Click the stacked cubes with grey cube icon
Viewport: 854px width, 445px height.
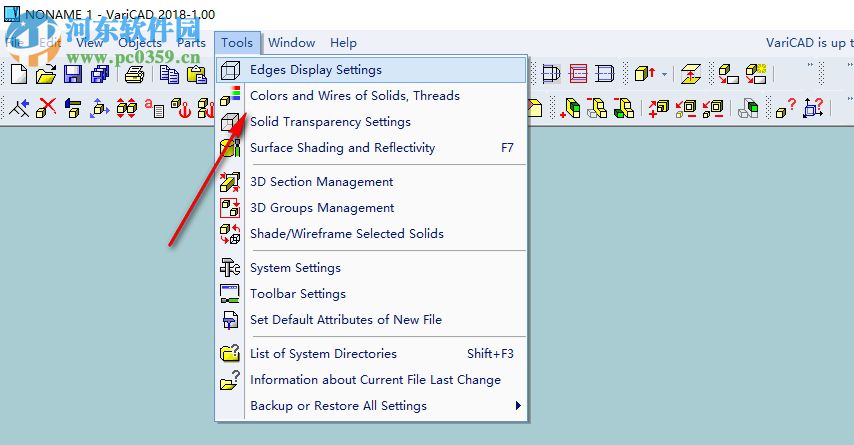pyautogui.click(x=597, y=108)
